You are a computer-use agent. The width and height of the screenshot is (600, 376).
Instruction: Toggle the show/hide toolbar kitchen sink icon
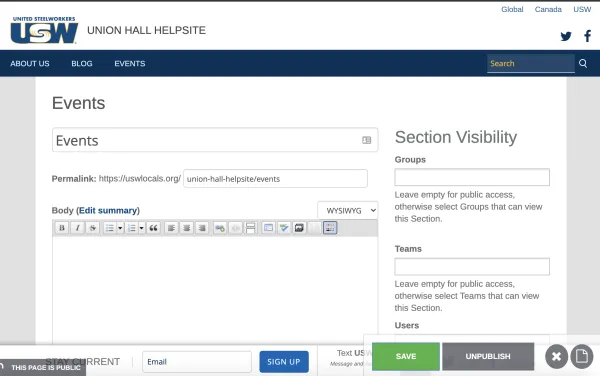(x=330, y=228)
